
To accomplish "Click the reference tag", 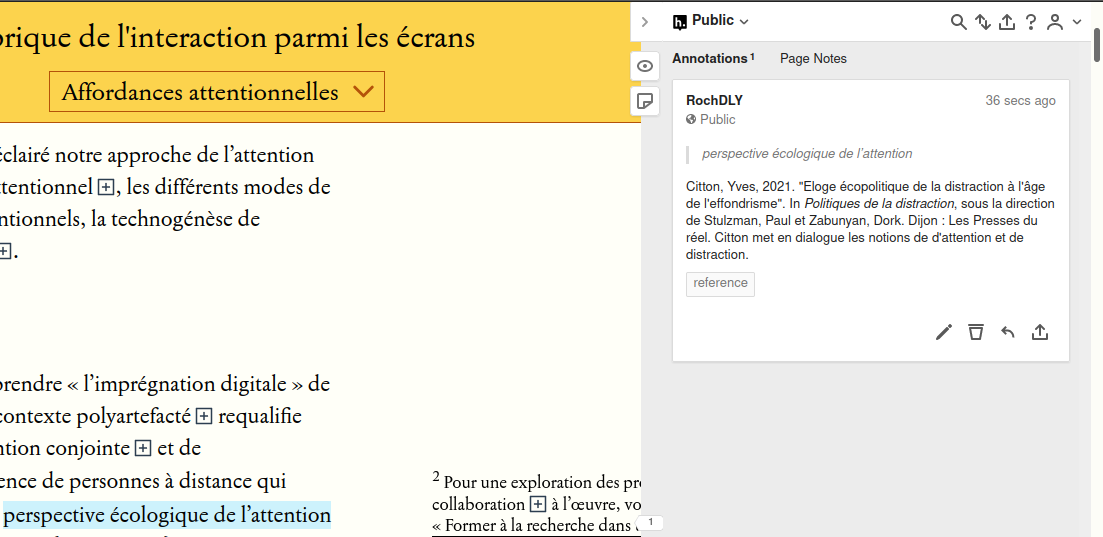I will (720, 283).
